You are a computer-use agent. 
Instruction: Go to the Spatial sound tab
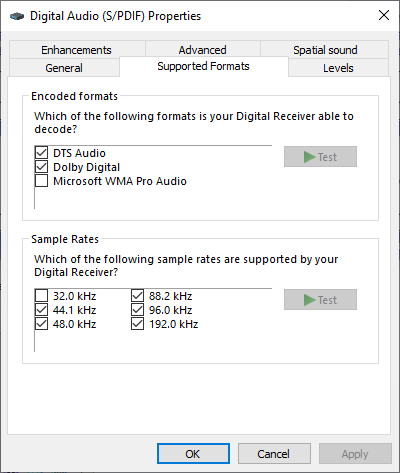tap(325, 50)
